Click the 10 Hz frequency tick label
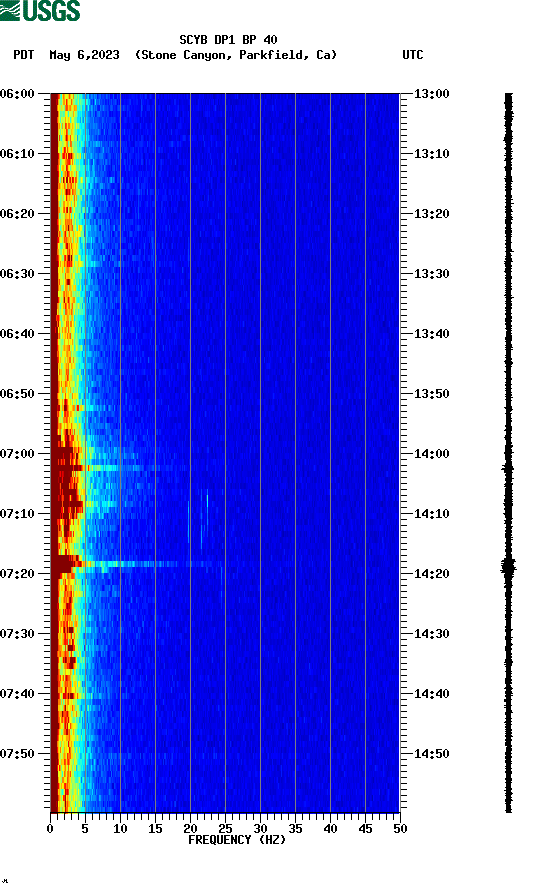Viewport: 552px width, 892px height. 120,829
